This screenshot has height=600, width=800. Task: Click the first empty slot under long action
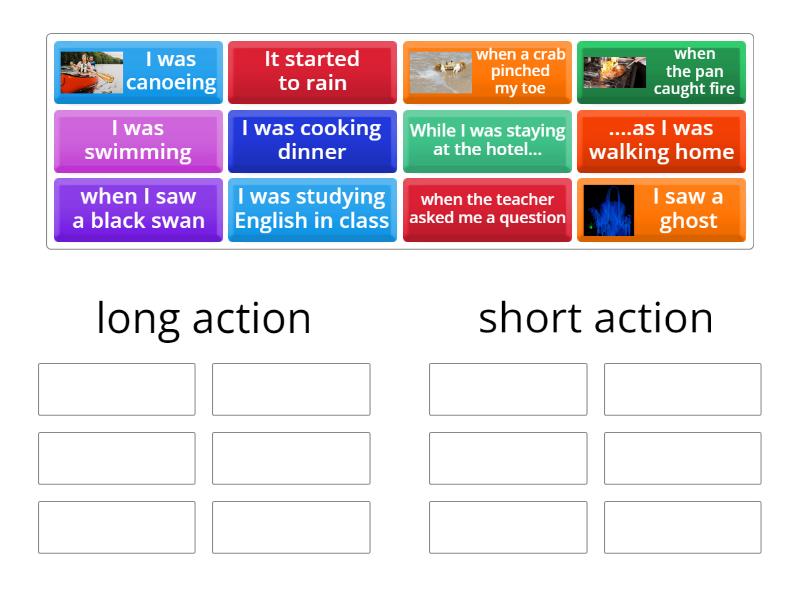[x=117, y=389]
